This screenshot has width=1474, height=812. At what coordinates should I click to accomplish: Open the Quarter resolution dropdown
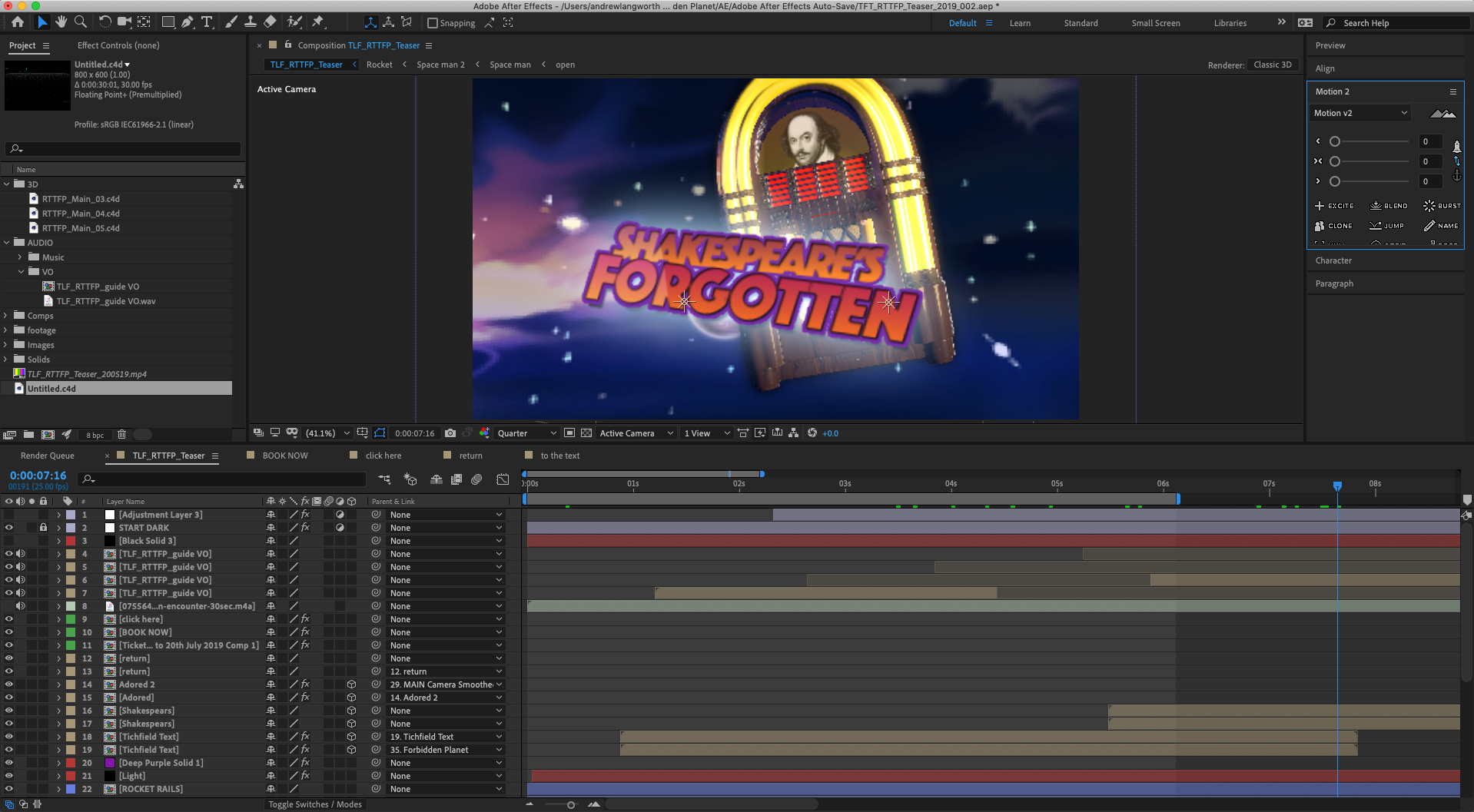click(526, 433)
